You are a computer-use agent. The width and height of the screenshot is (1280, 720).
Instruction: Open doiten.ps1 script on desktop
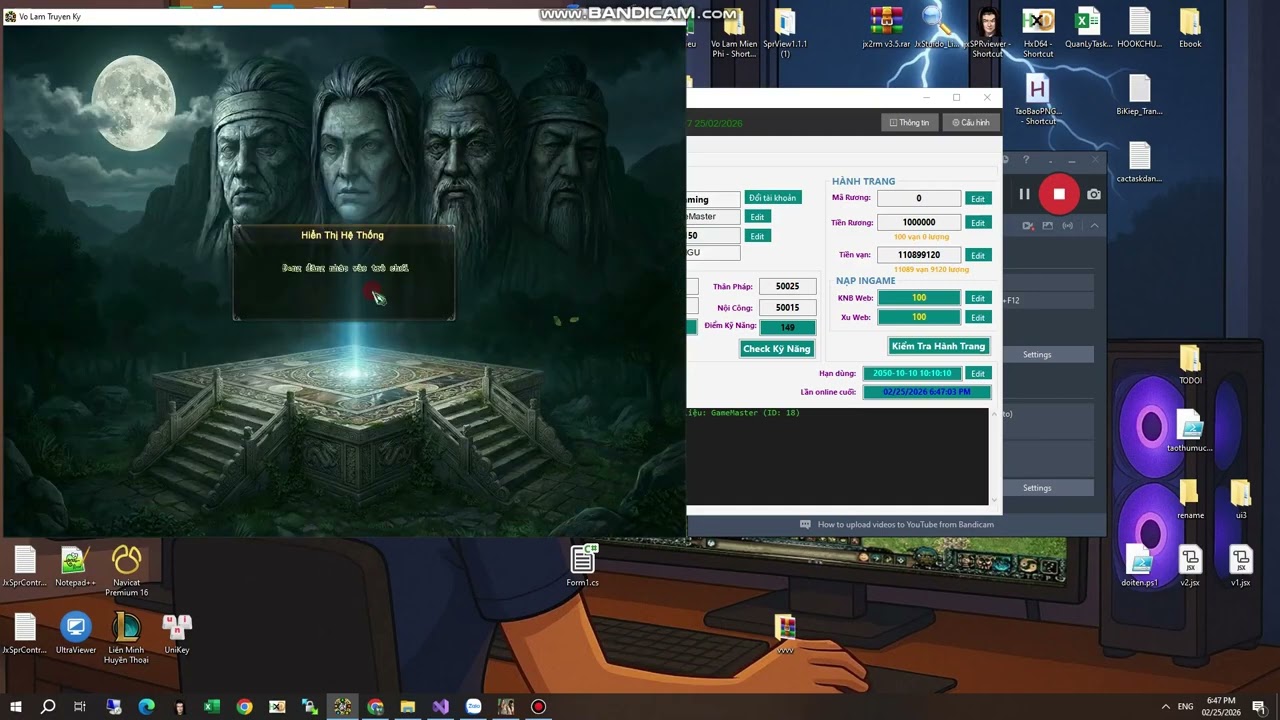tap(1139, 567)
